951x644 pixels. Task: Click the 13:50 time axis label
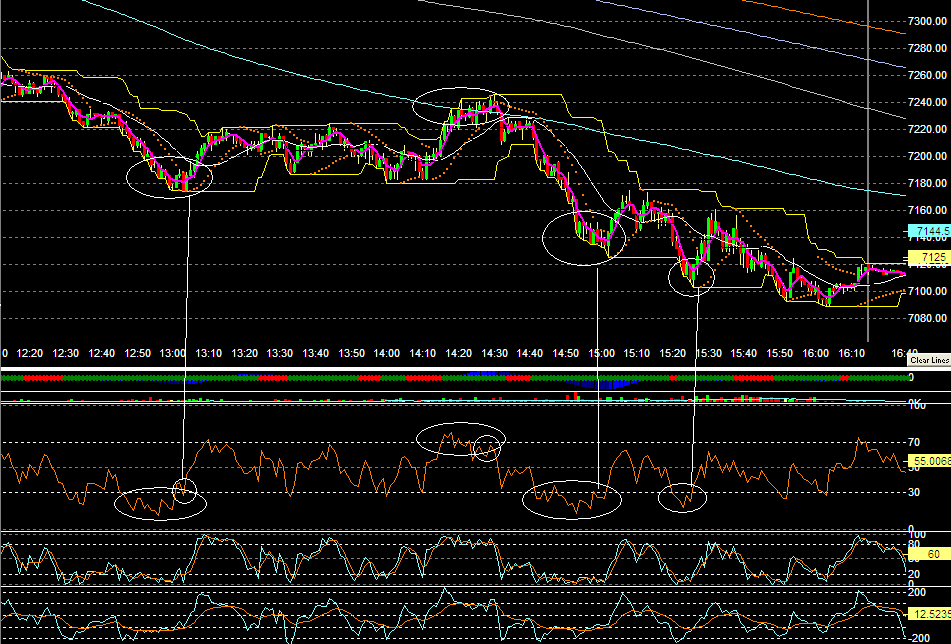pyautogui.click(x=351, y=353)
